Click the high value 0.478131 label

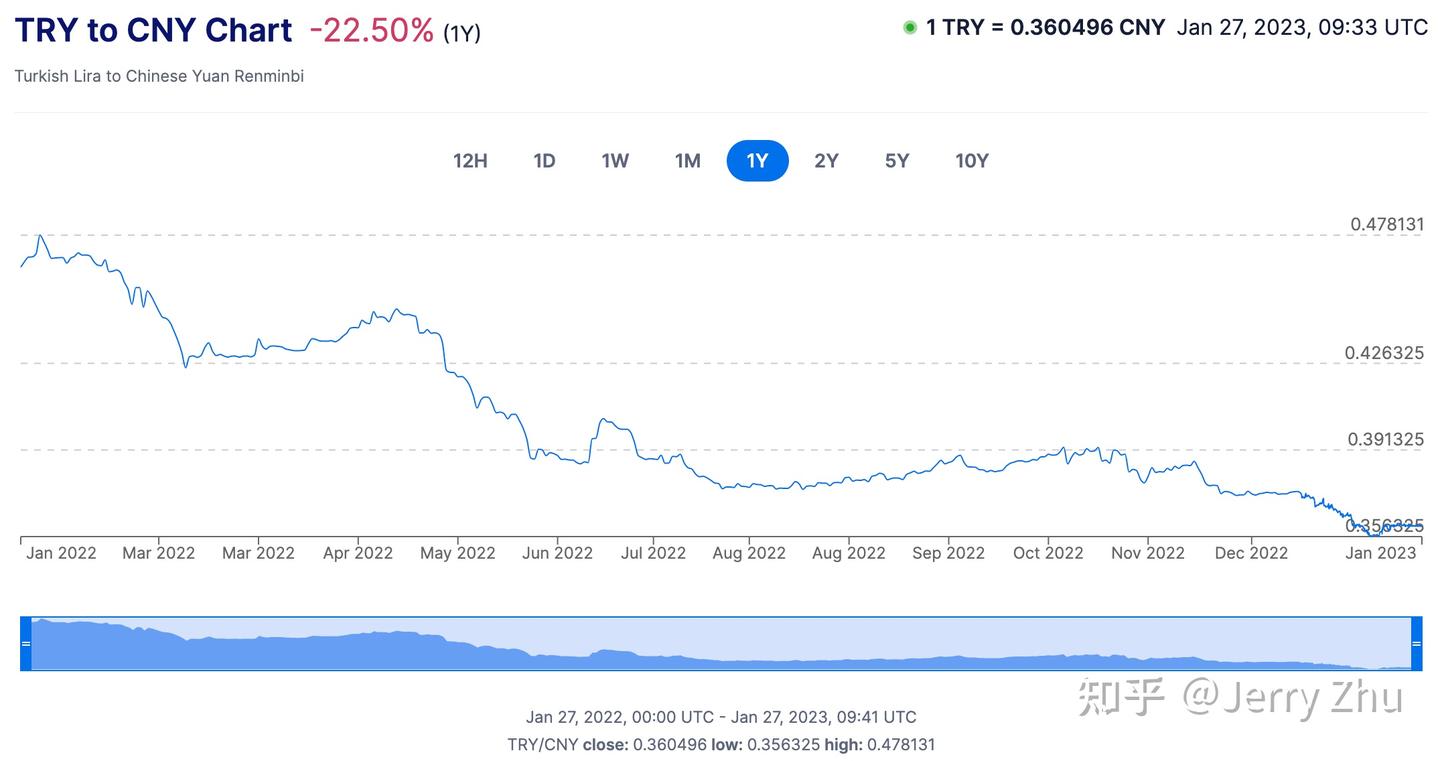coord(1388,224)
